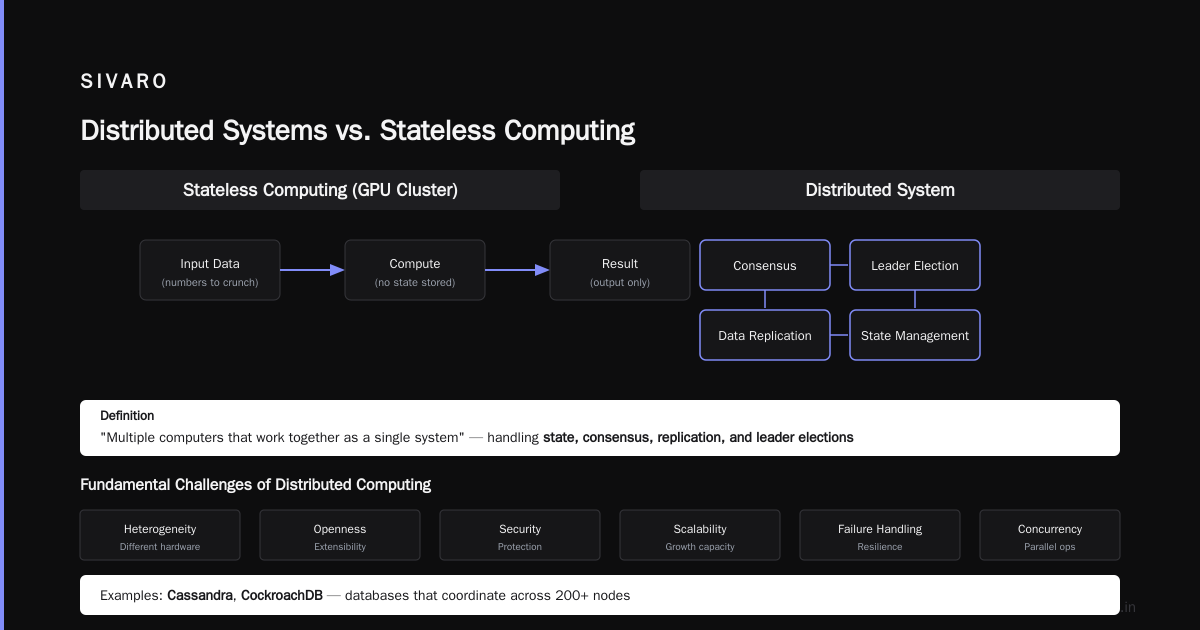Select the Openness card
Image resolution: width=1200 pixels, height=630 pixels.
tap(340, 535)
